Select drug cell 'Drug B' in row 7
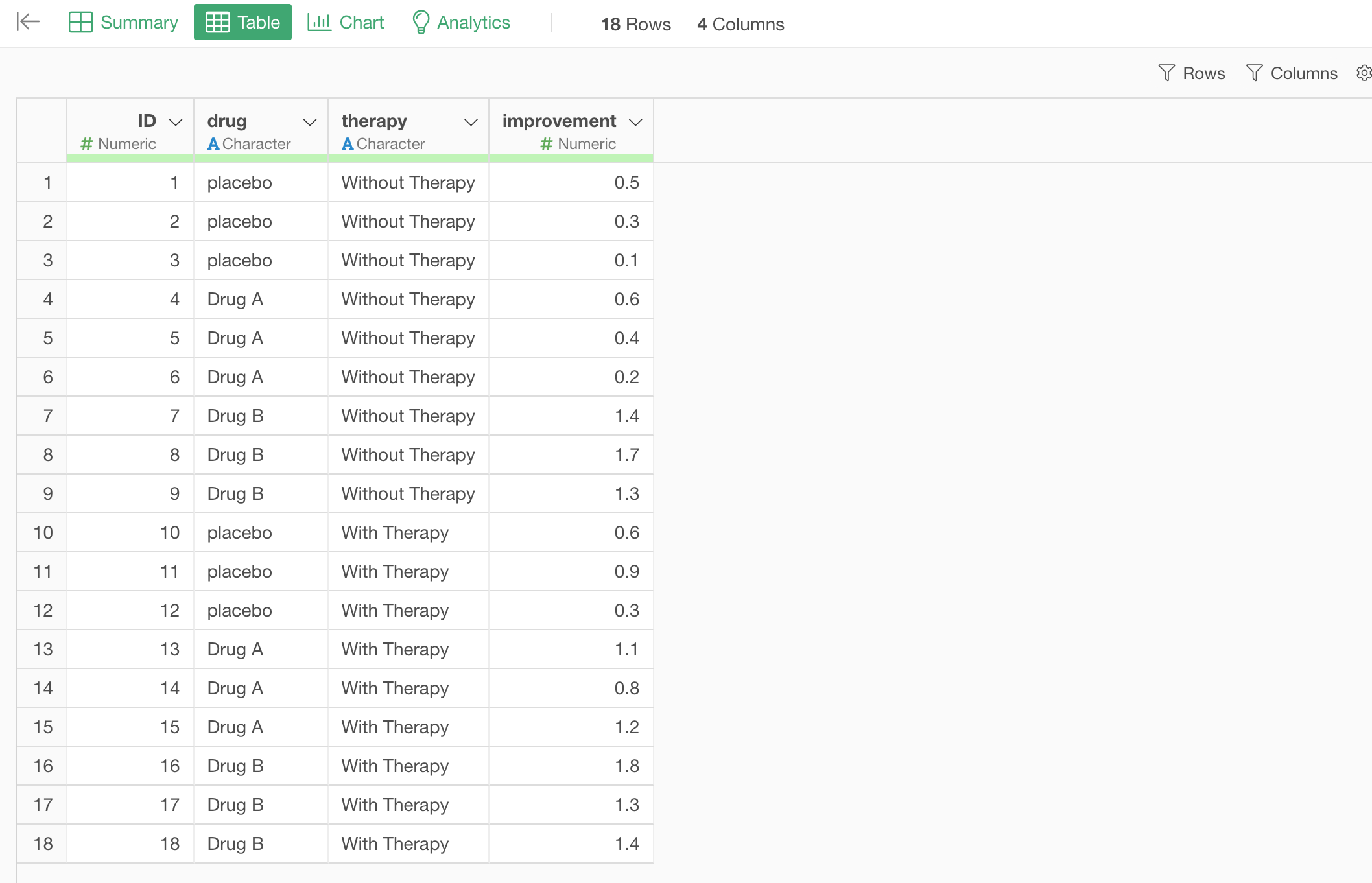The width and height of the screenshot is (1372, 883). click(x=261, y=416)
